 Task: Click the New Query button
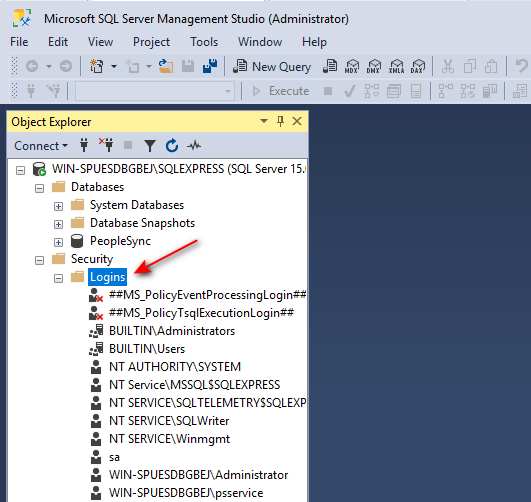[x=272, y=66]
